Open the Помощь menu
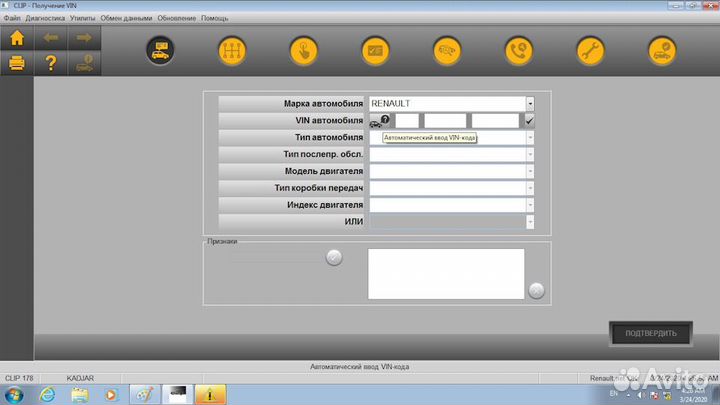This screenshot has width=720, height=405. (214, 18)
